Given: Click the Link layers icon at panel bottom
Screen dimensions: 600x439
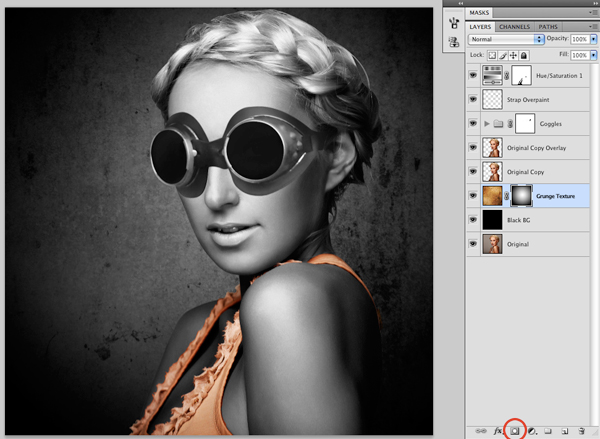Looking at the screenshot, I should click(x=481, y=431).
